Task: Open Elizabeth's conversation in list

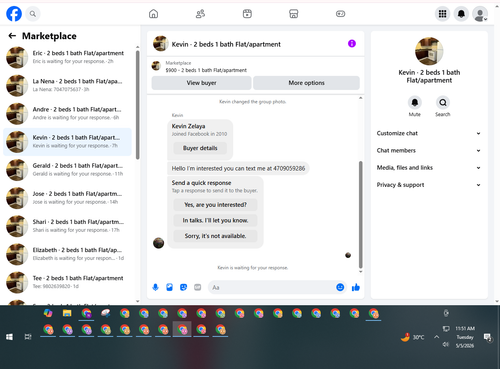Action: click(67, 254)
